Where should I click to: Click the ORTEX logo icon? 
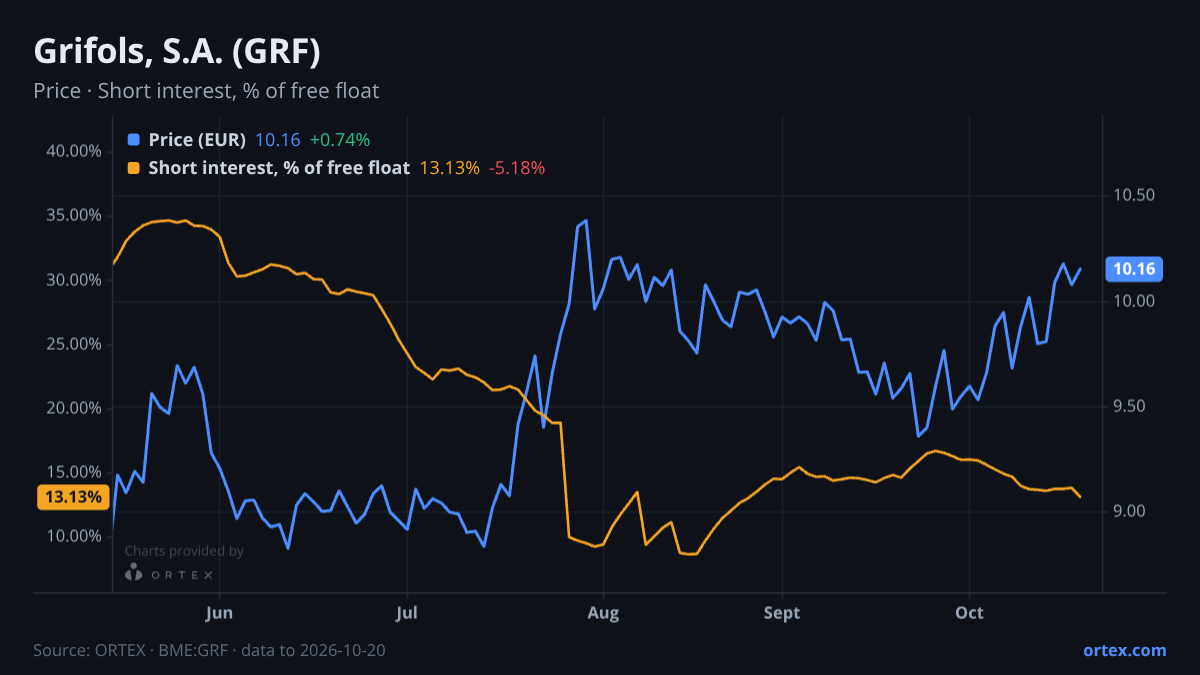point(134,573)
